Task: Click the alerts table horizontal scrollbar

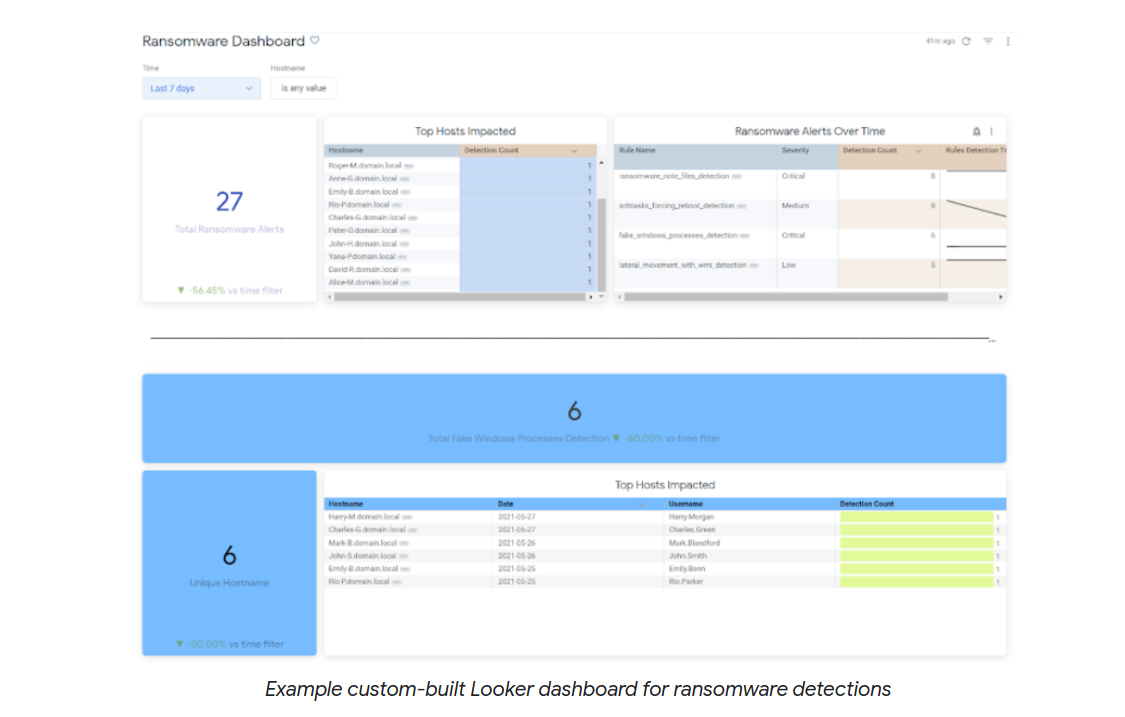Action: (x=786, y=296)
